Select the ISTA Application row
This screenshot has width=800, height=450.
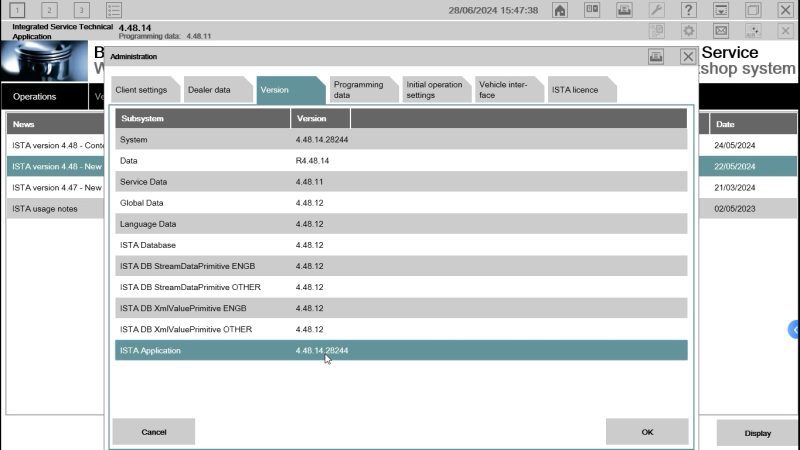pyautogui.click(x=401, y=351)
